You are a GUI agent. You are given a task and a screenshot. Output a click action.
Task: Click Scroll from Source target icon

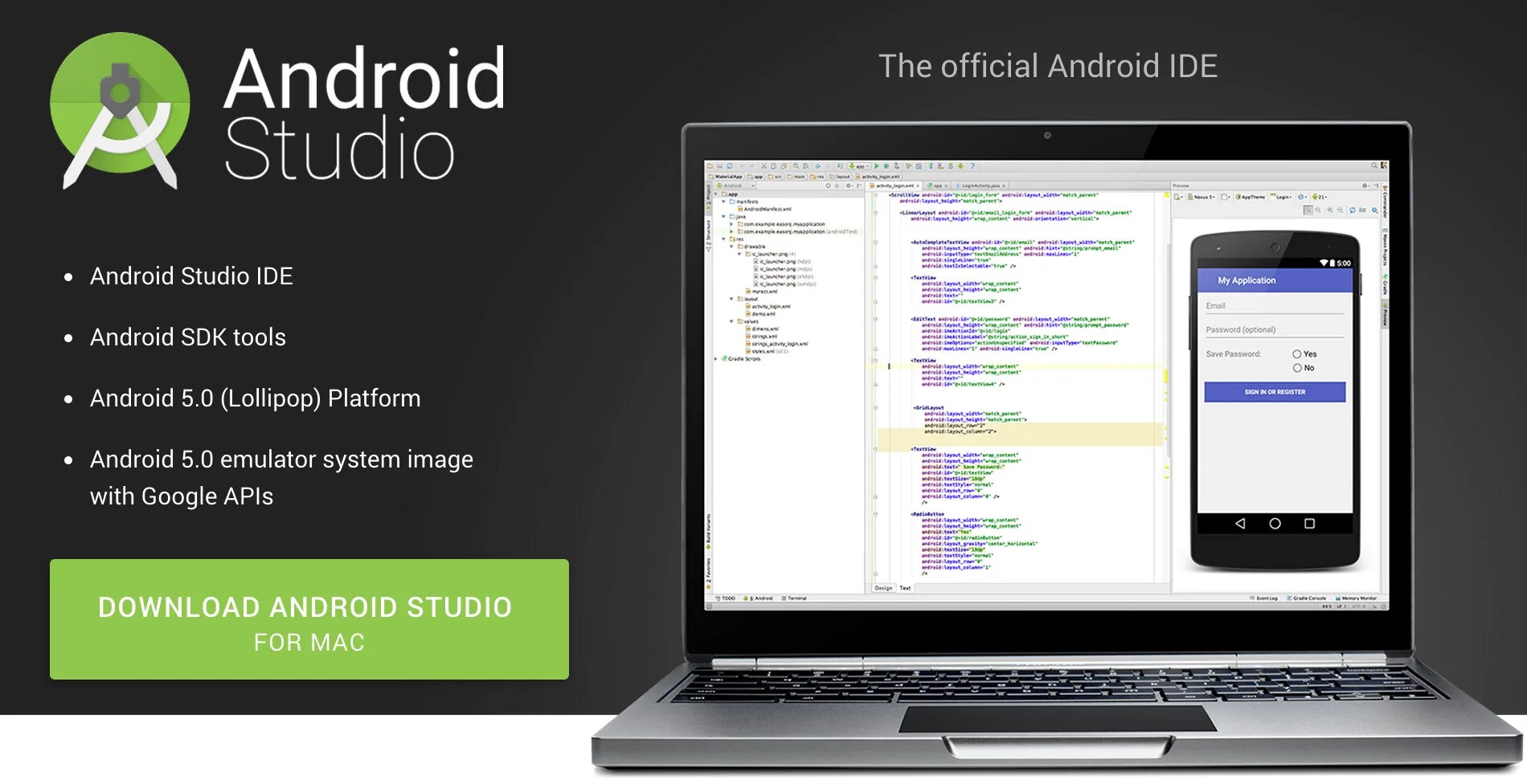tap(828, 186)
